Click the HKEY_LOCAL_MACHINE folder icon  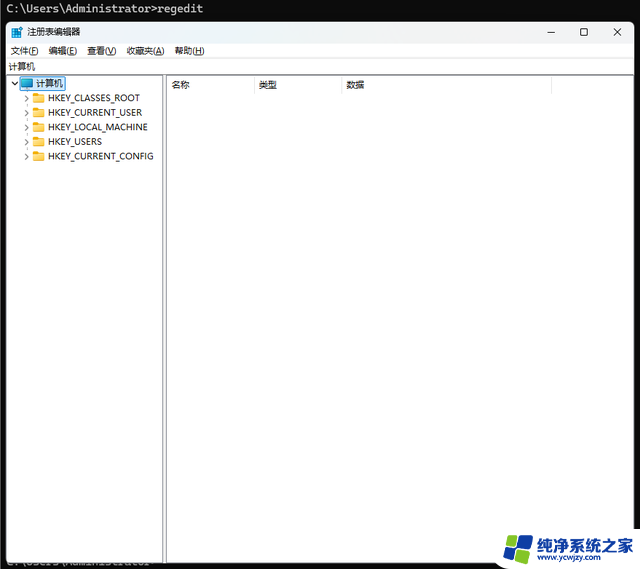point(38,127)
